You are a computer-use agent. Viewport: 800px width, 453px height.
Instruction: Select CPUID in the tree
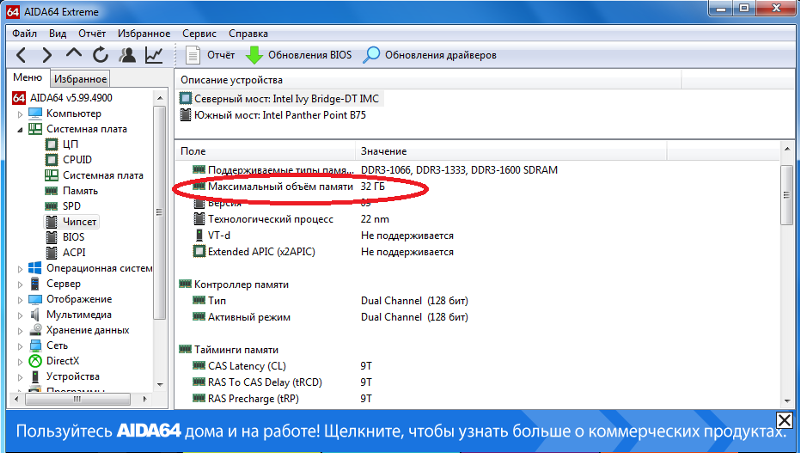coord(76,160)
